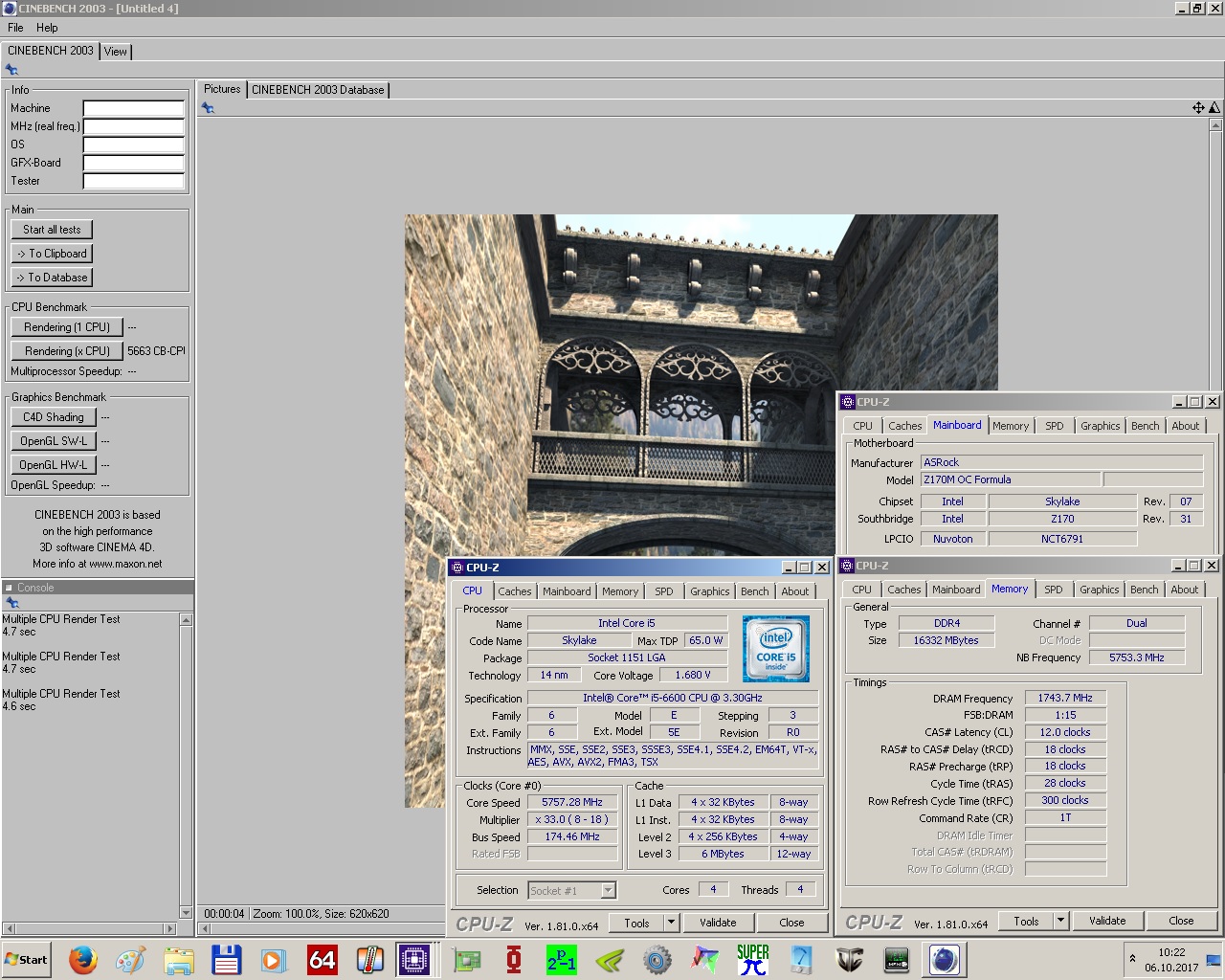Open the File menu
Viewport: 1225px width, 980px height.
tap(15, 28)
